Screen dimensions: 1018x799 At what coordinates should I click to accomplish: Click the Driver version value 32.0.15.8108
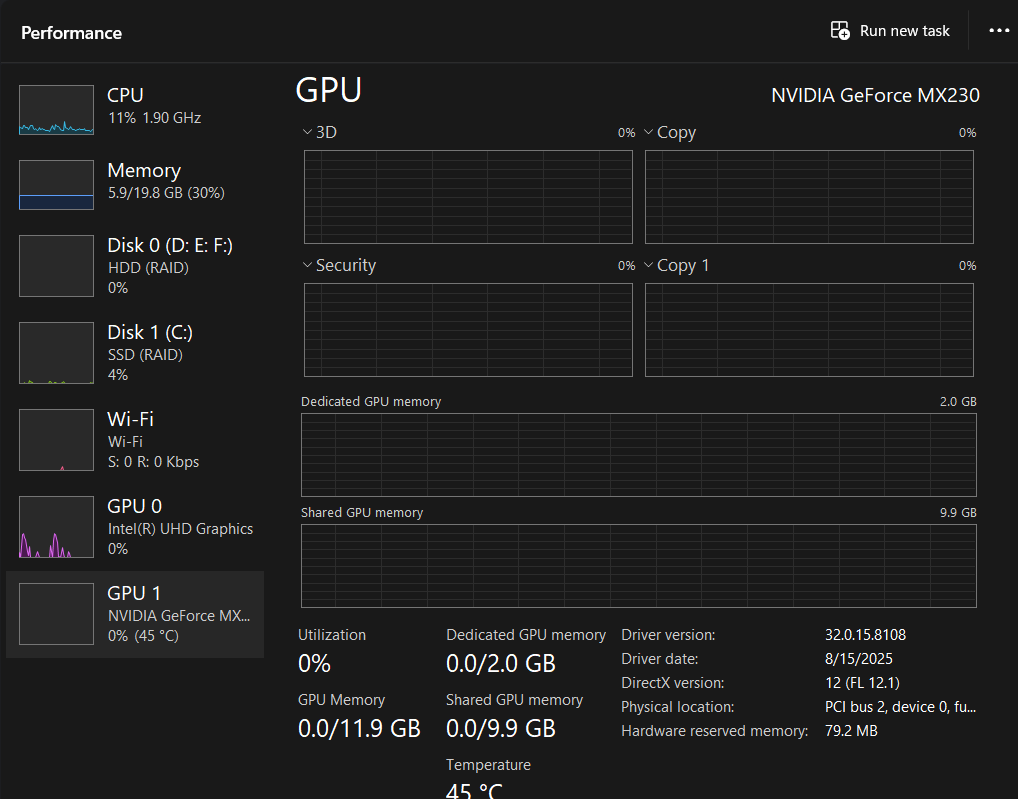(865, 635)
